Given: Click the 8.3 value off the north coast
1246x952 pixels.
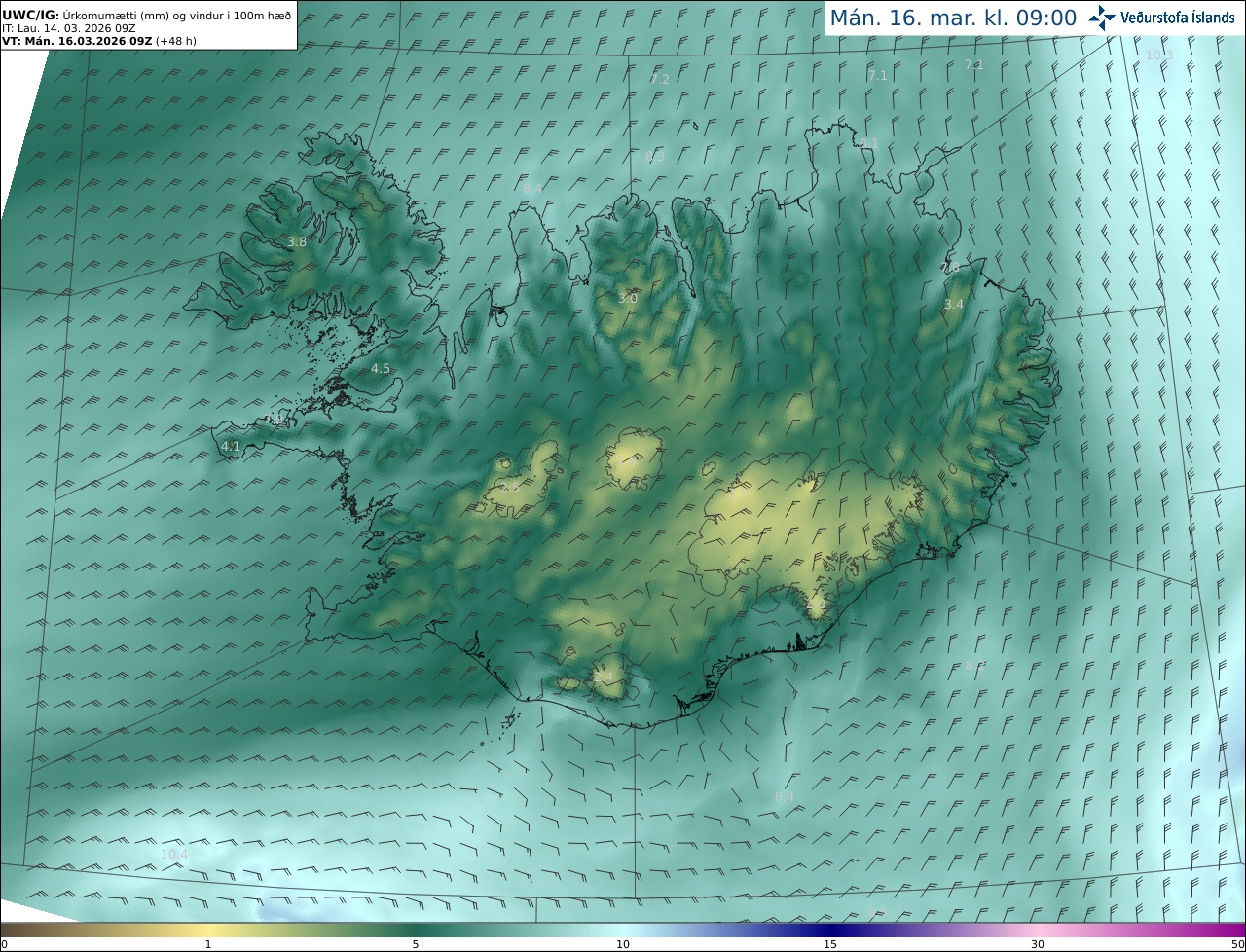Looking at the screenshot, I should pos(655,156).
